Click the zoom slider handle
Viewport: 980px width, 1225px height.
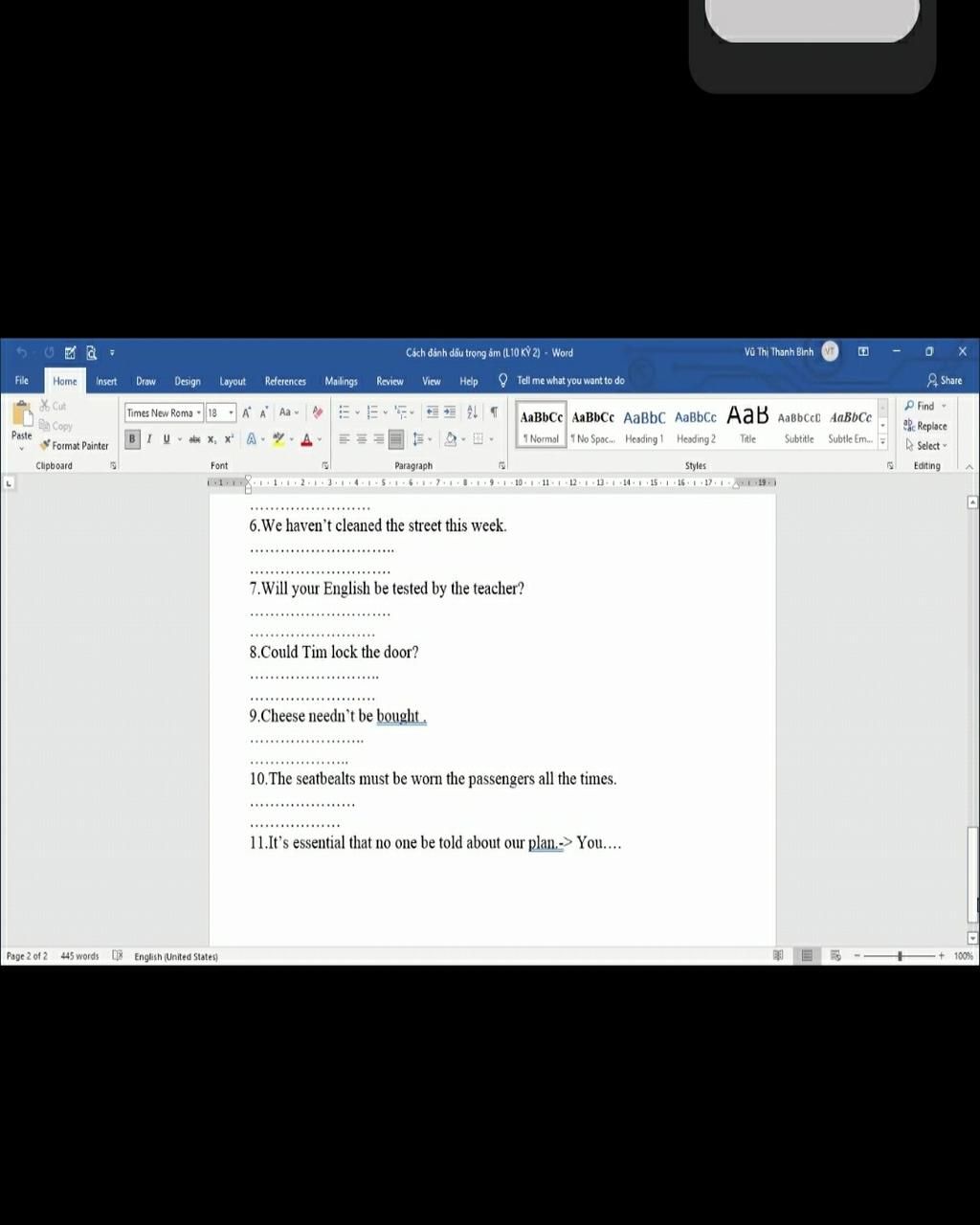pos(900,955)
